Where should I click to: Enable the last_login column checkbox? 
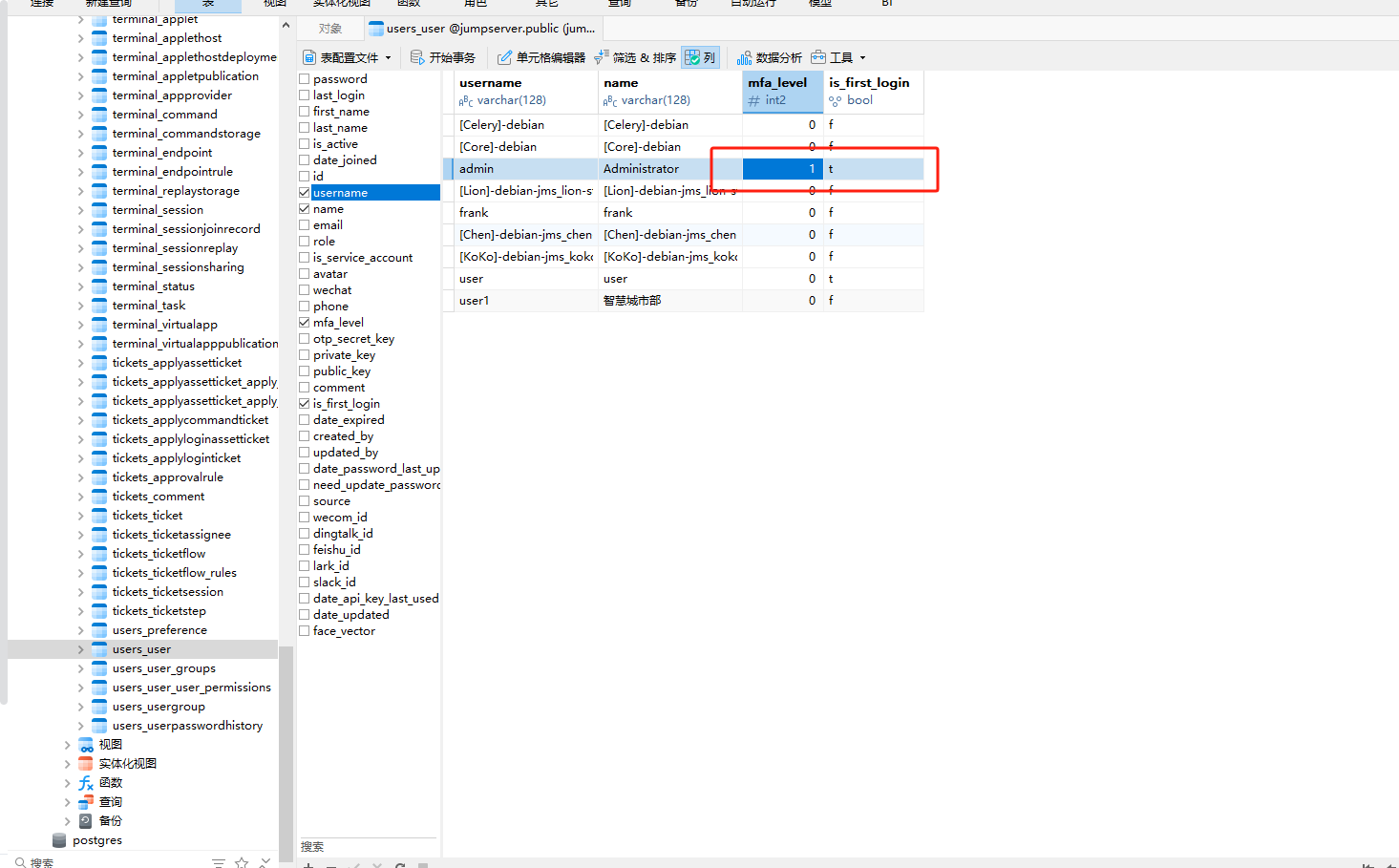tap(305, 95)
